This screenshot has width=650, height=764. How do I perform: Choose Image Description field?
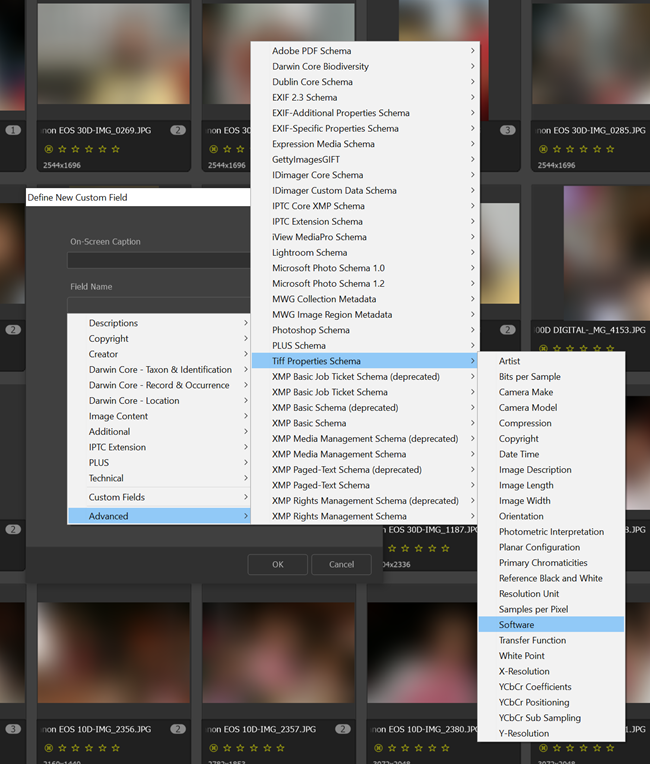(x=551, y=470)
